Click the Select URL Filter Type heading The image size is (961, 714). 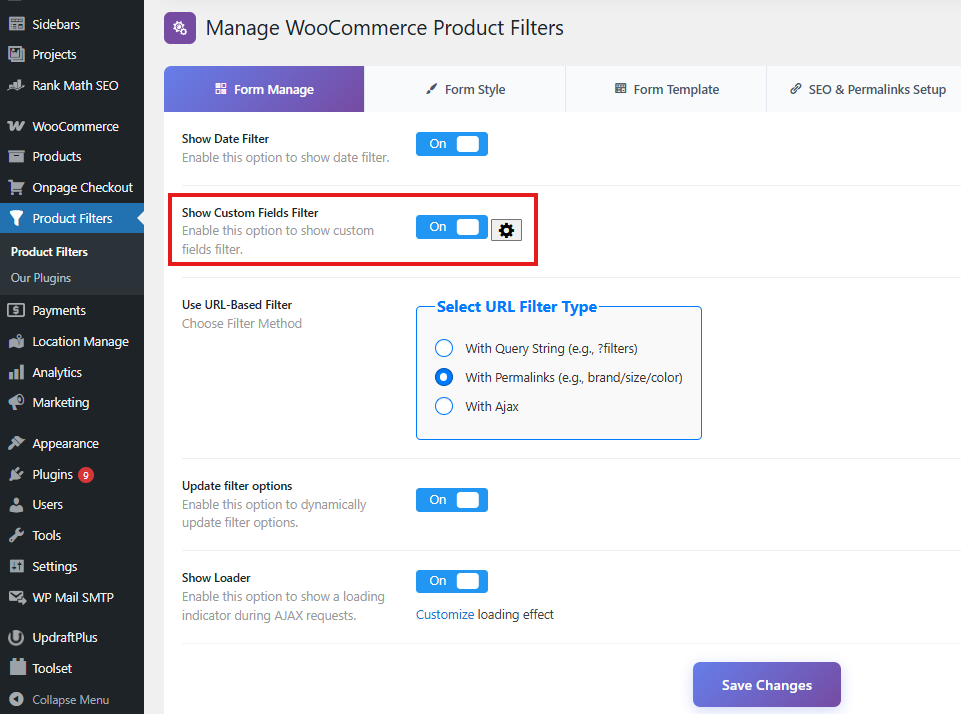tap(517, 306)
